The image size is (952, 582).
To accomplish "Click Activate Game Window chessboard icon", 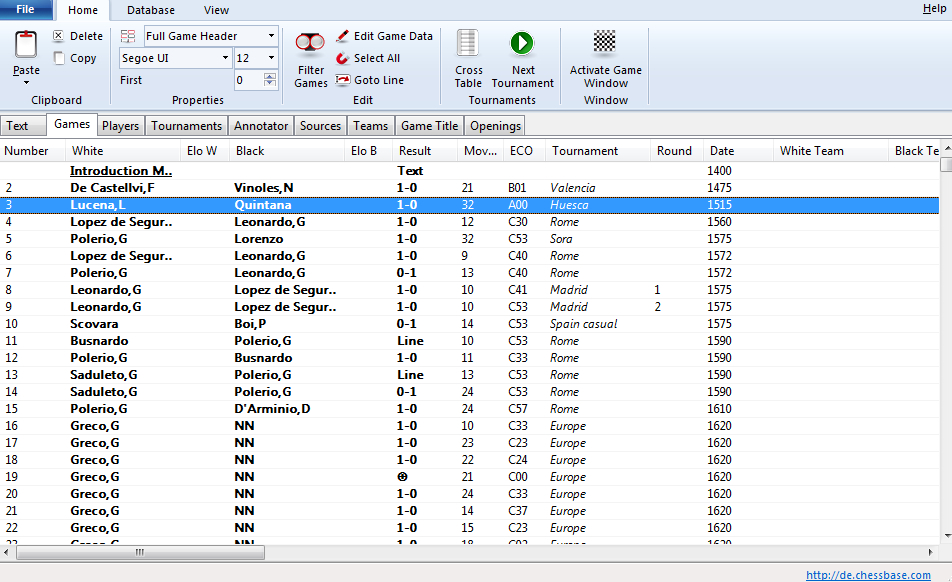I will pyautogui.click(x=605, y=43).
